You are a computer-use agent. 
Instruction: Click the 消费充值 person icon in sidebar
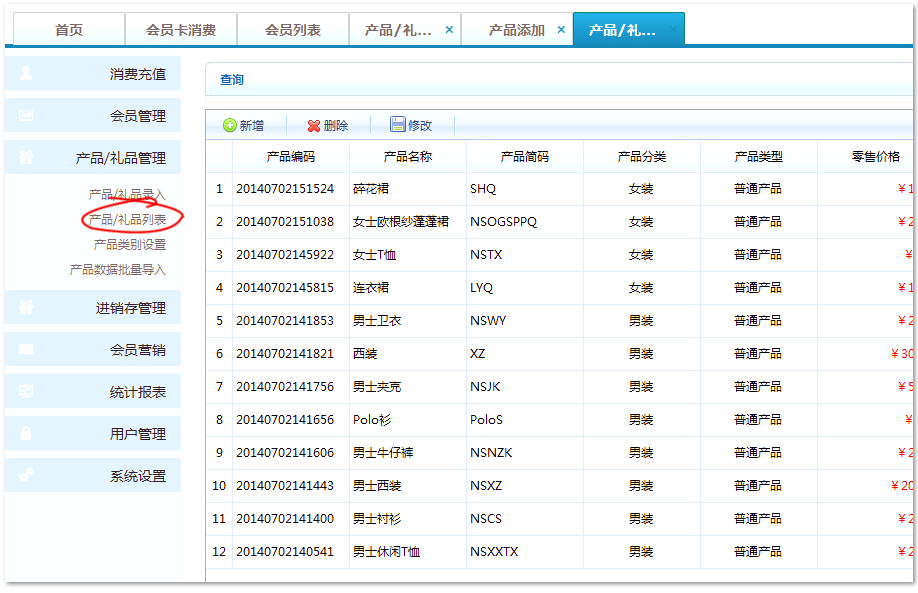[x=26, y=74]
